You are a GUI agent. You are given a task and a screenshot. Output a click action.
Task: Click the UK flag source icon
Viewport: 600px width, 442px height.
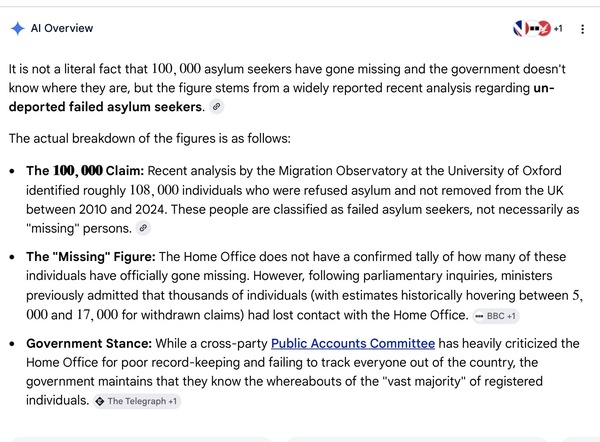tap(520, 28)
